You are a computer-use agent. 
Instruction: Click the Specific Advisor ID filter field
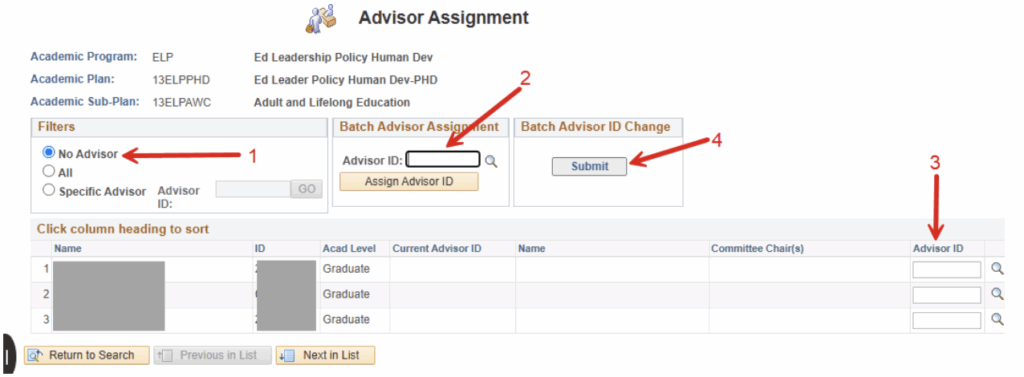[x=253, y=189]
